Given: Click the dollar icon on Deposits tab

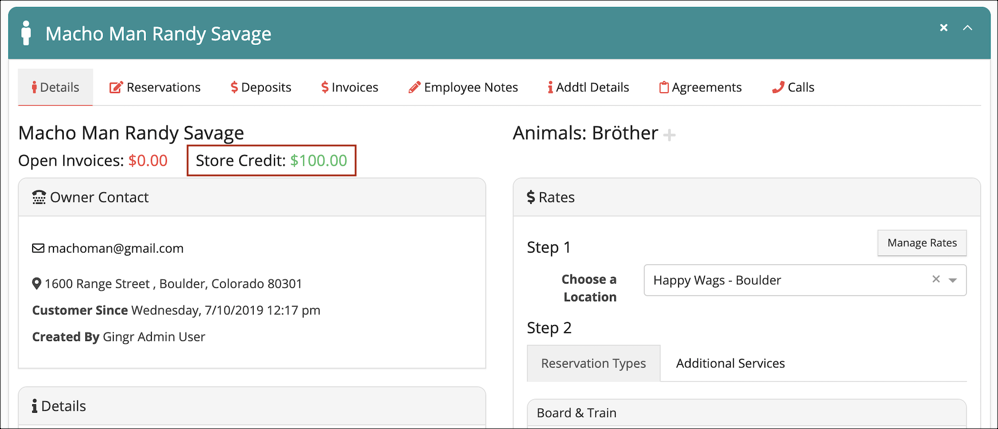Looking at the screenshot, I should tap(234, 87).
